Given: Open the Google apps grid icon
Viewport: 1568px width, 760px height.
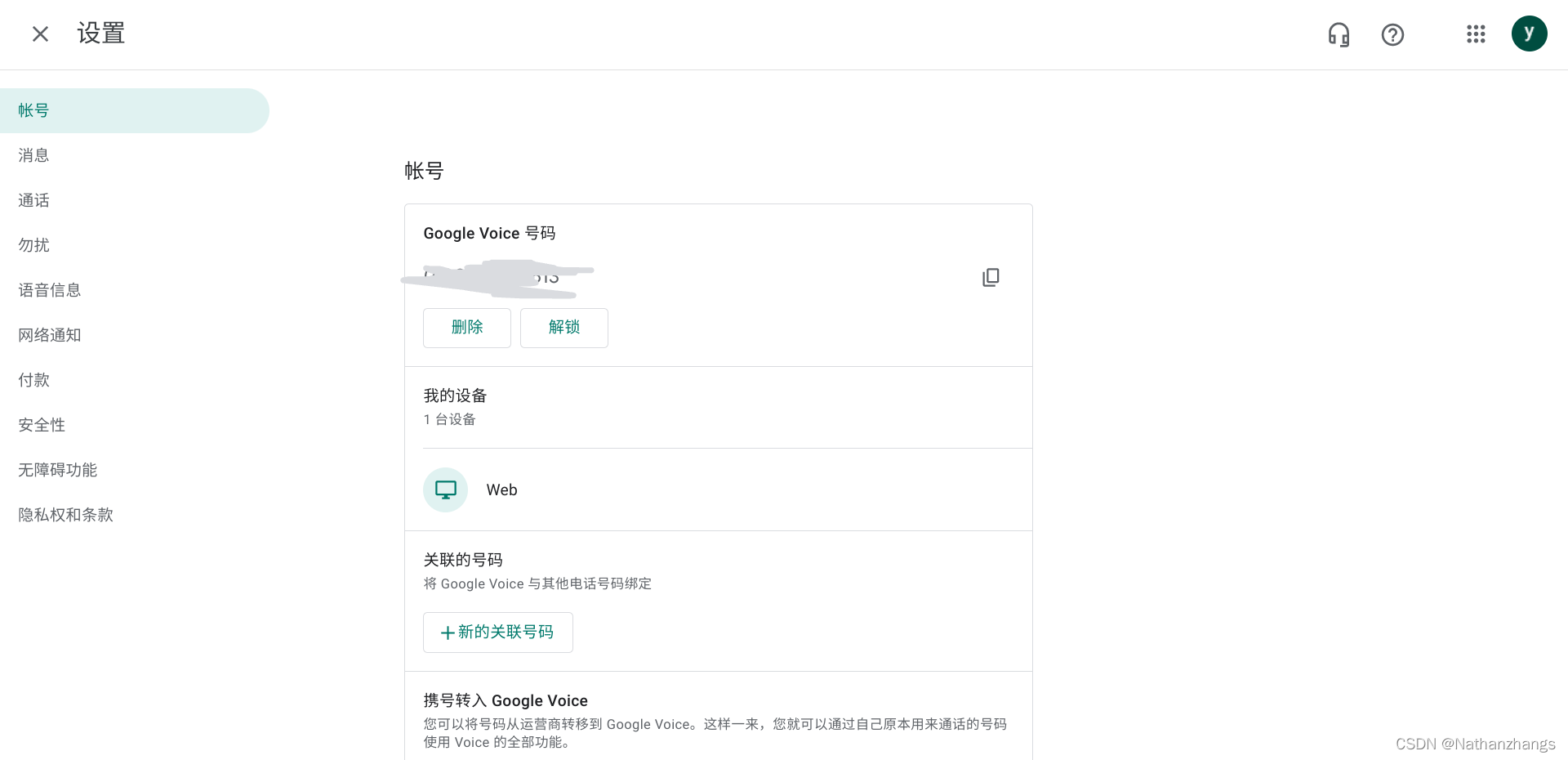Looking at the screenshot, I should click(1476, 34).
